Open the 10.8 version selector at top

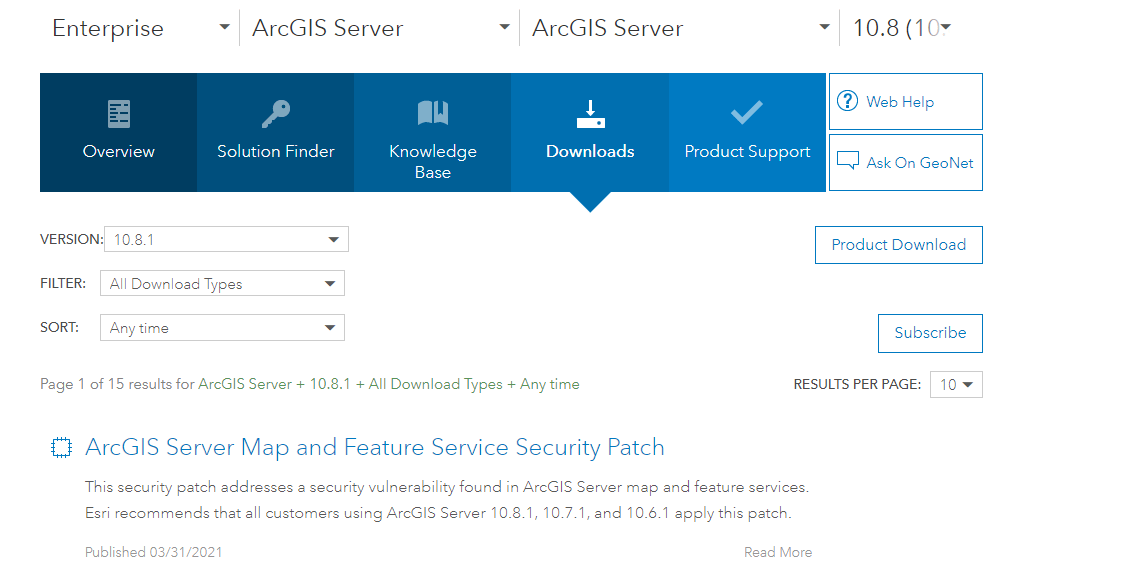(901, 28)
